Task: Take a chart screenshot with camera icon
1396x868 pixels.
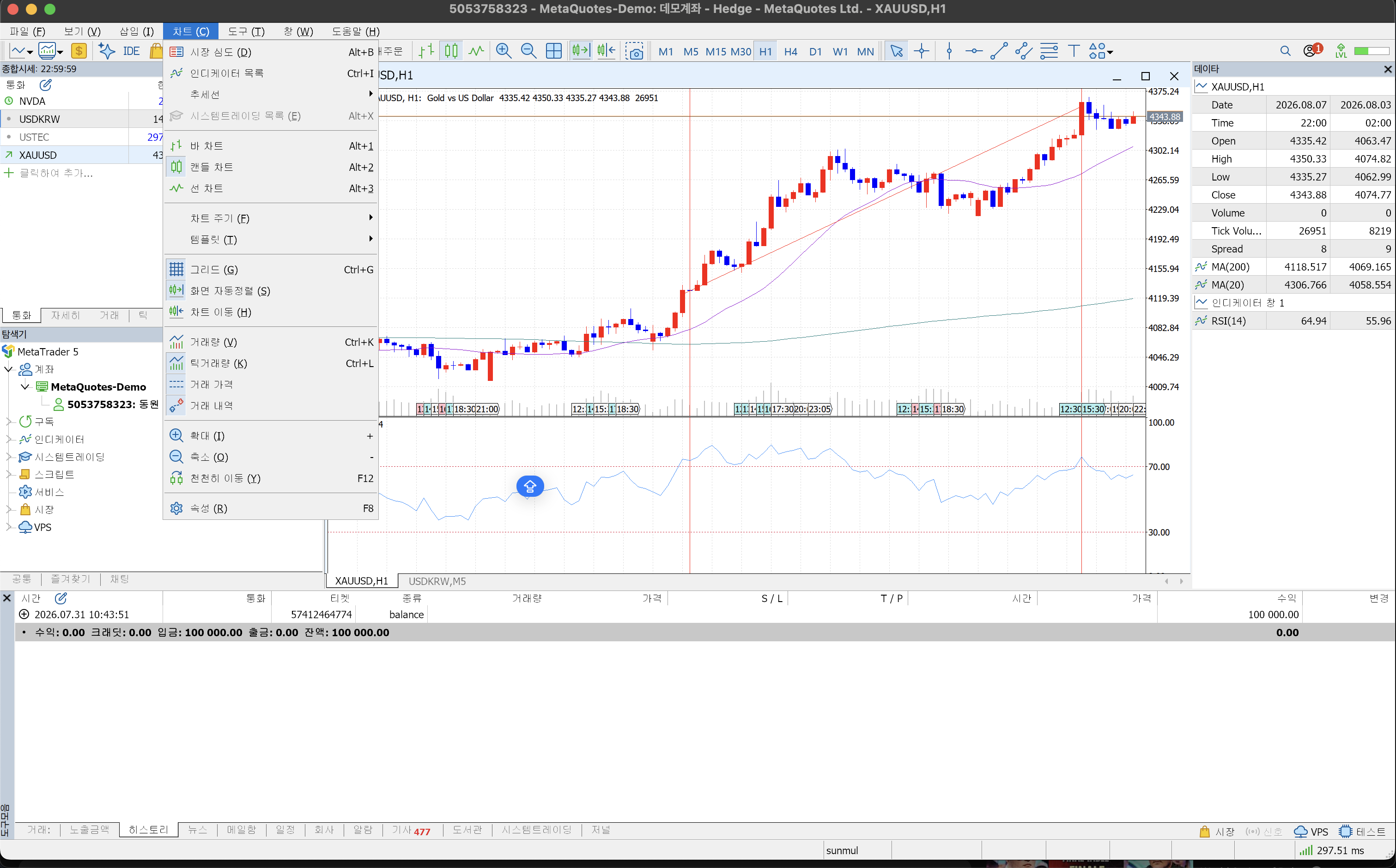Action: point(635,51)
